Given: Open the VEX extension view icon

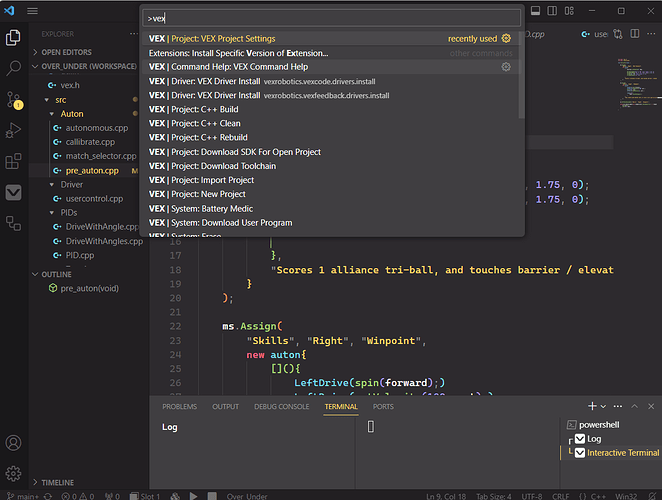Looking at the screenshot, I should coord(14,193).
